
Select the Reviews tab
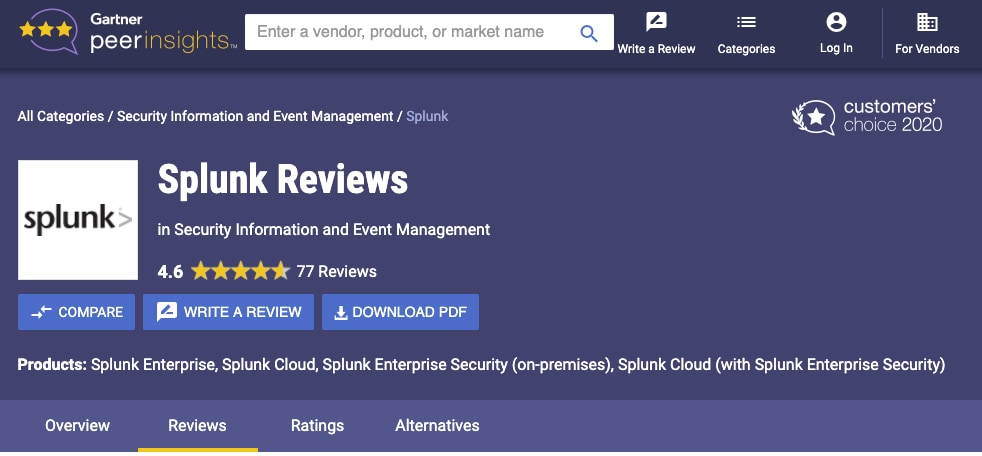[x=197, y=426]
